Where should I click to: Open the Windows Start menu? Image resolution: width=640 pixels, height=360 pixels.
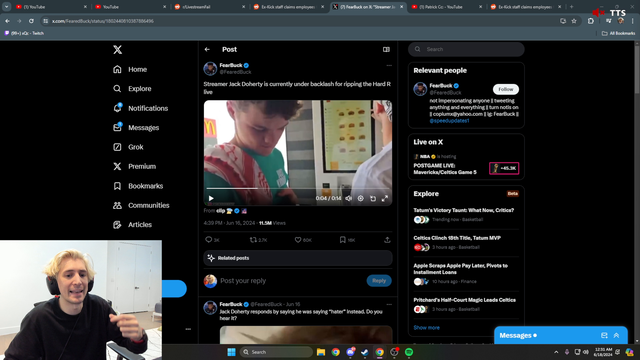(231, 352)
